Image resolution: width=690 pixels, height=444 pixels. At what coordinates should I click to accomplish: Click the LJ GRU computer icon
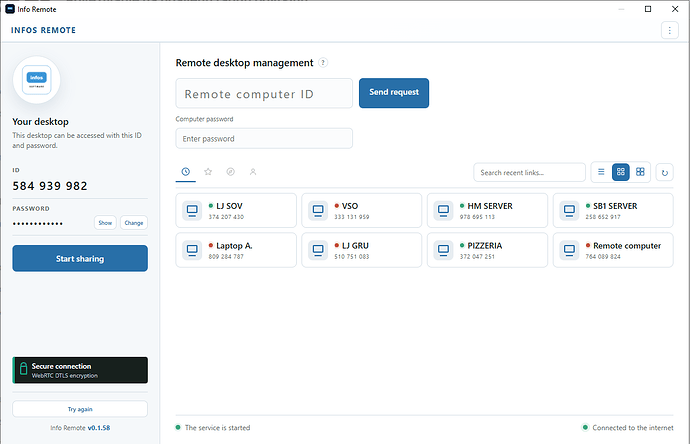point(318,250)
